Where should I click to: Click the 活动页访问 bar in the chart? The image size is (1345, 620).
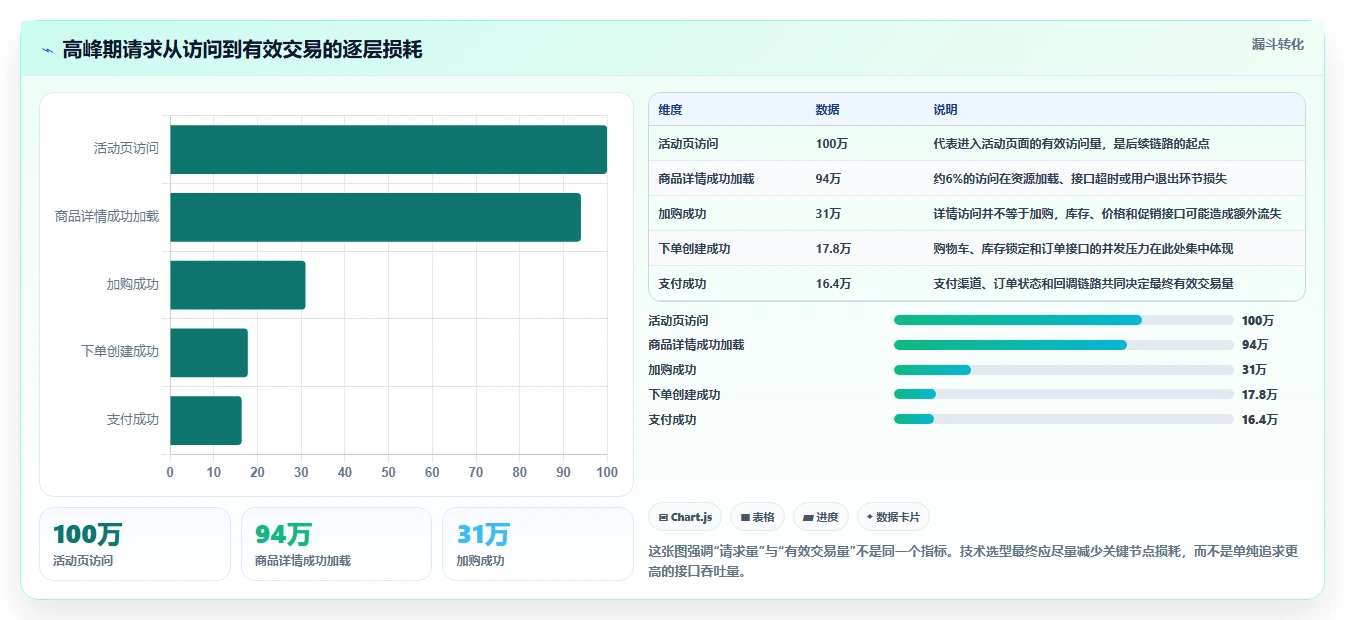[x=388, y=149]
